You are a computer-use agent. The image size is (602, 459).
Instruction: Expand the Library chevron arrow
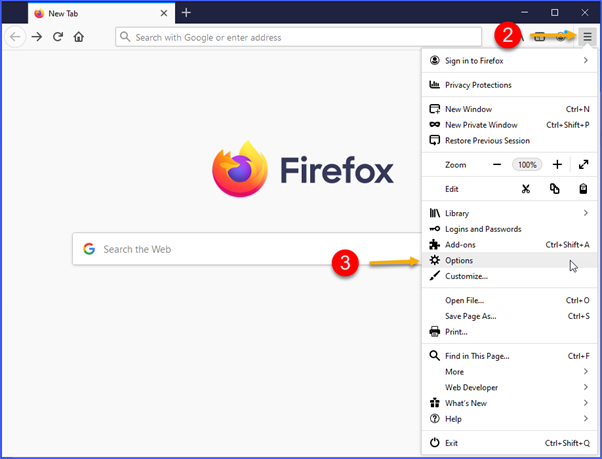click(585, 213)
